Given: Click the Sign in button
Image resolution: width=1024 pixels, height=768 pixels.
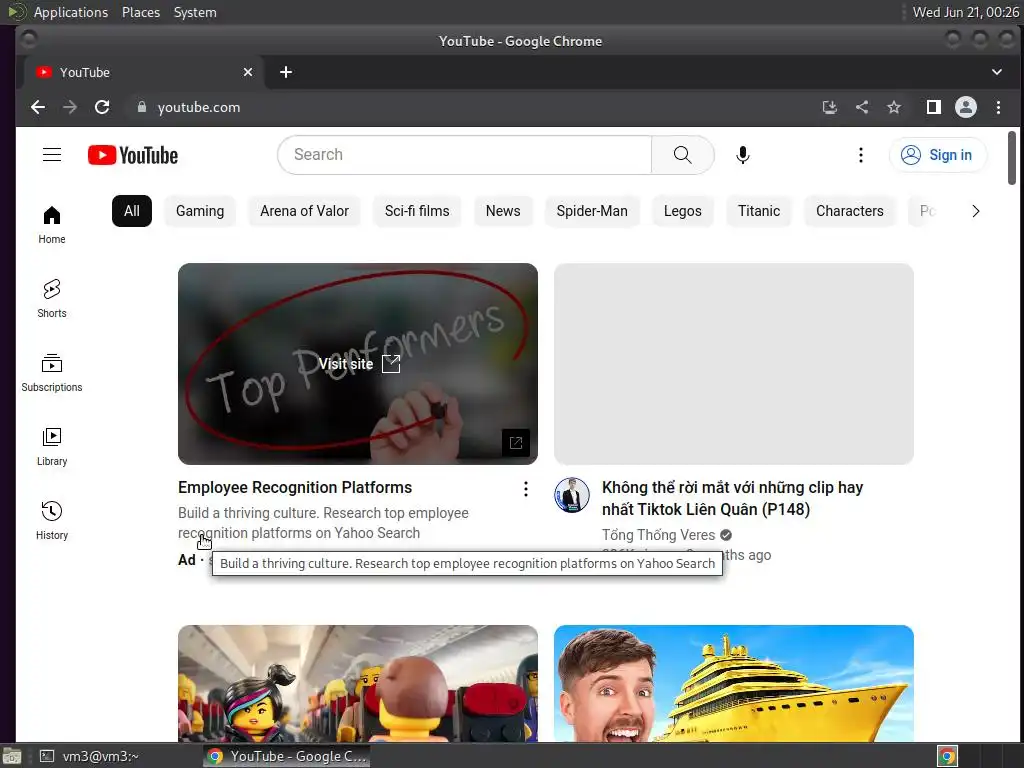Looking at the screenshot, I should (938, 155).
